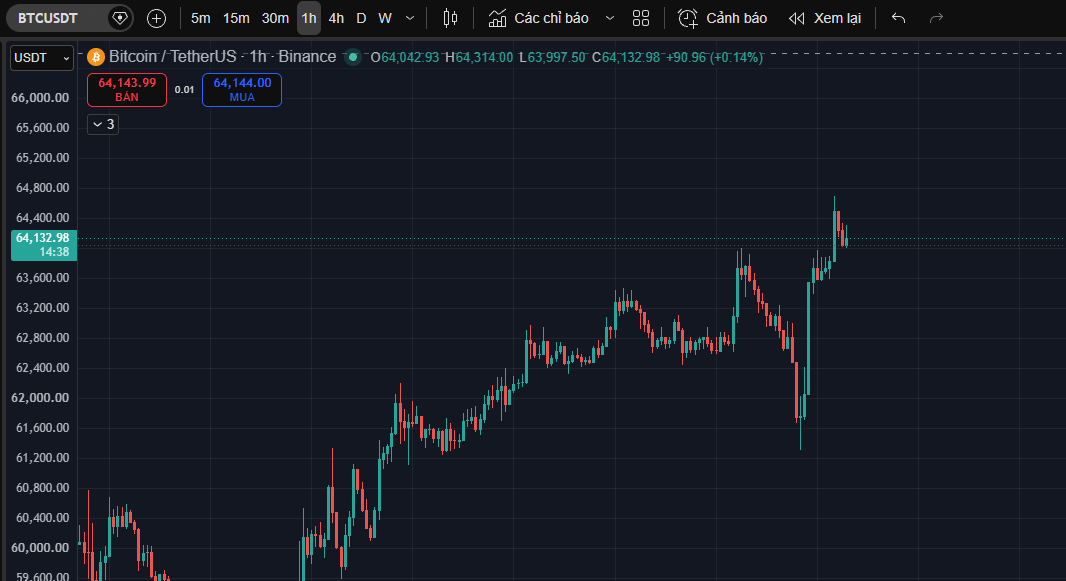
Task: Click the +90.96 (+0.14%) change value
Action: pyautogui.click(x=715, y=58)
